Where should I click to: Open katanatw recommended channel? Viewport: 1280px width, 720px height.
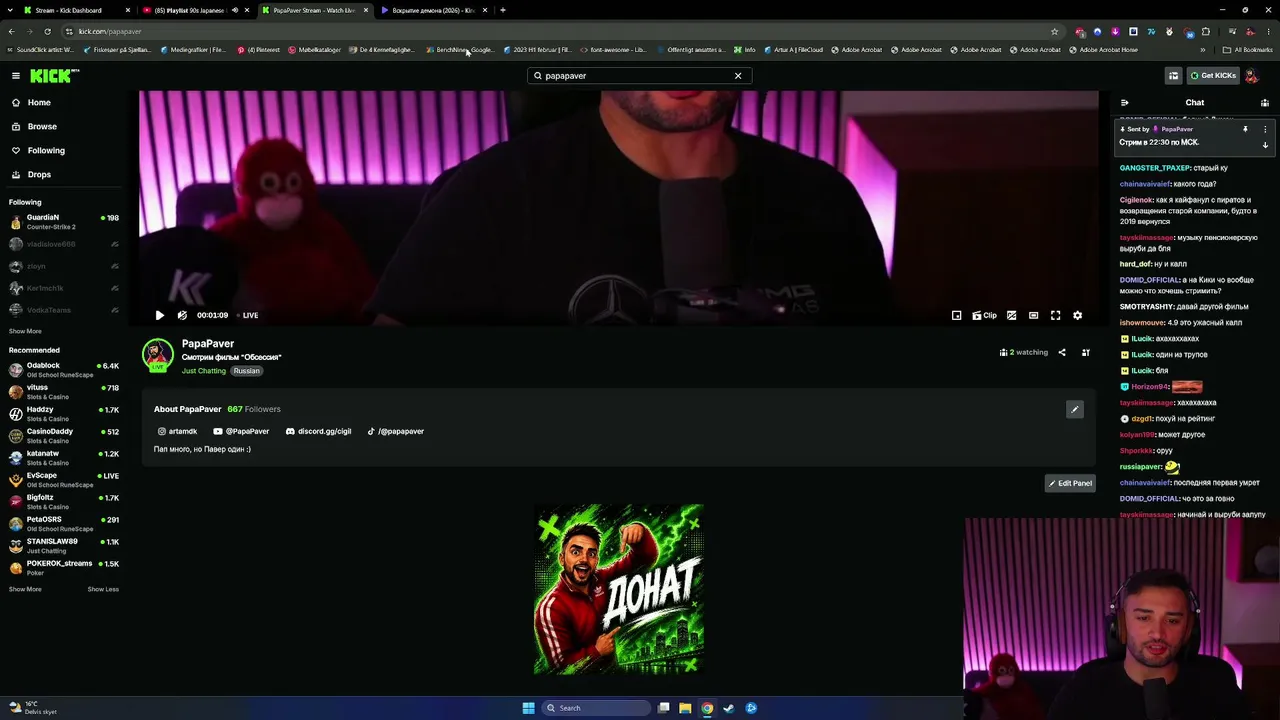tap(63, 457)
